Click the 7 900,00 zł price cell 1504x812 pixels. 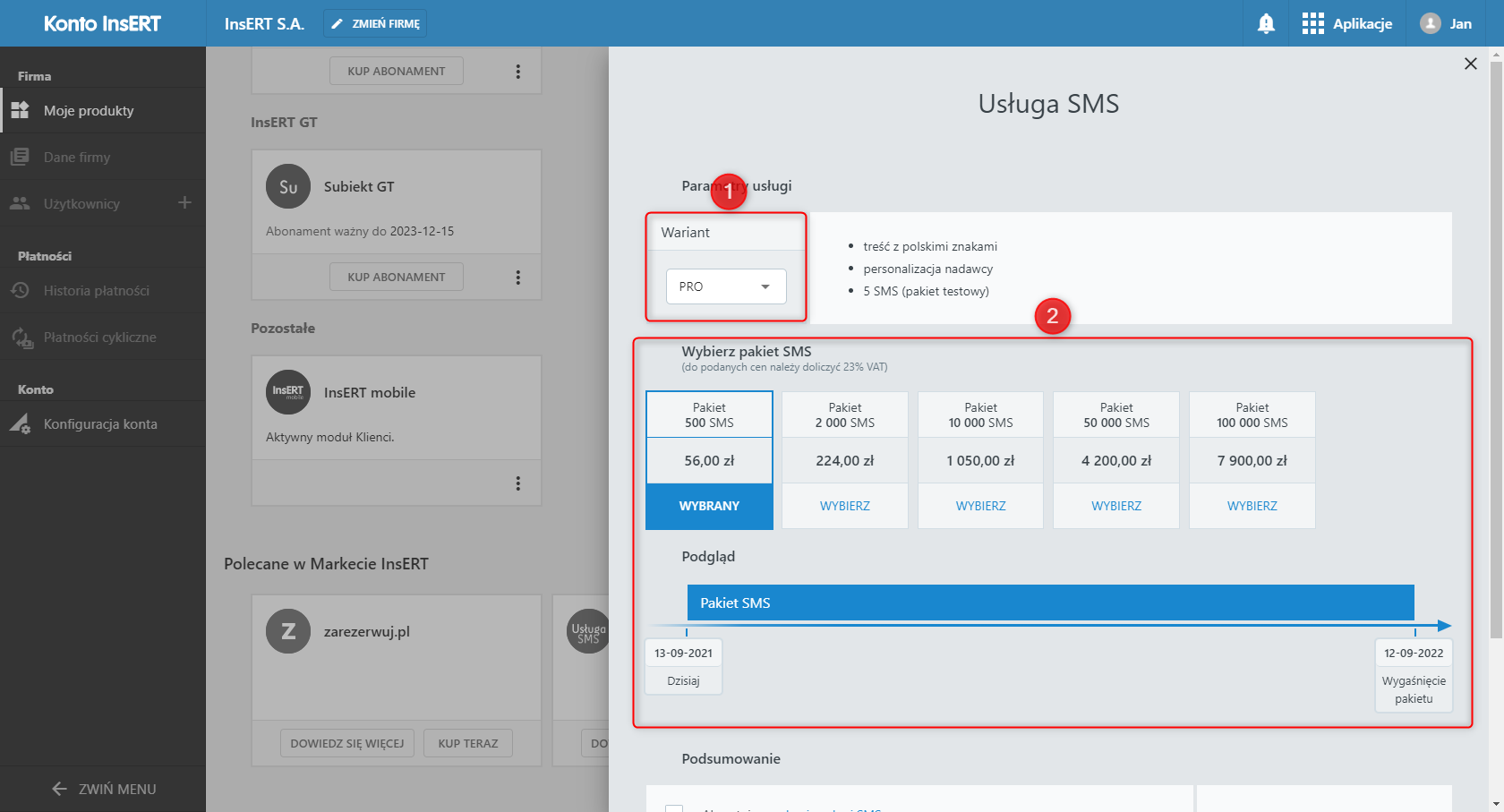(x=1252, y=460)
